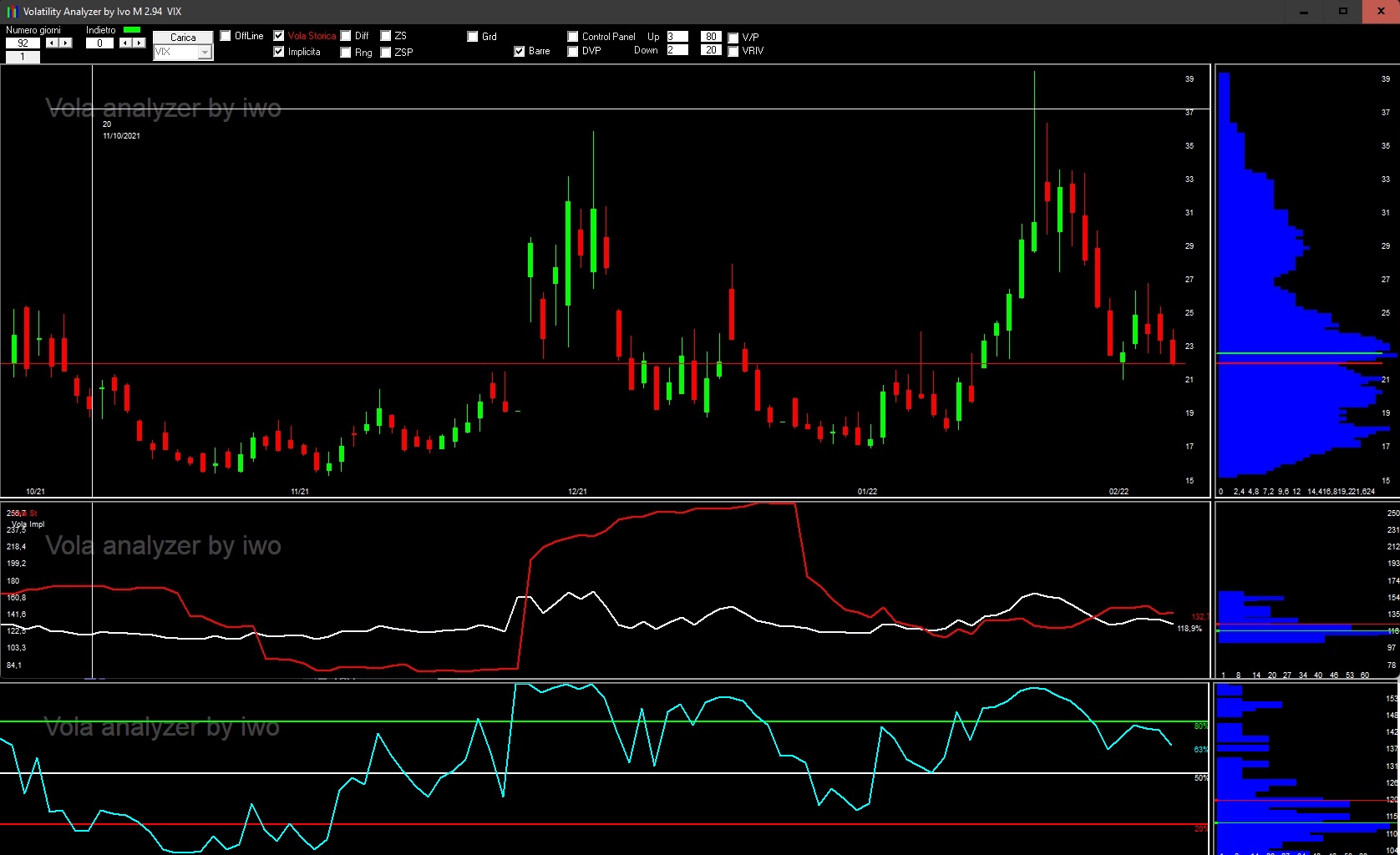
Task: Enable the ZSP checkbox
Action: [386, 53]
